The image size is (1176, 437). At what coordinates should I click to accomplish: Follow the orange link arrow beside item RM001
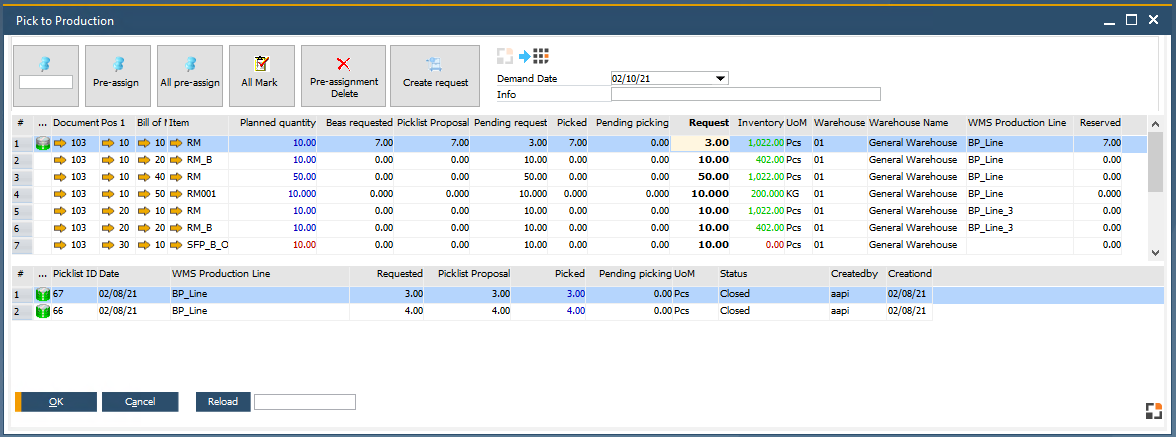click(177, 194)
